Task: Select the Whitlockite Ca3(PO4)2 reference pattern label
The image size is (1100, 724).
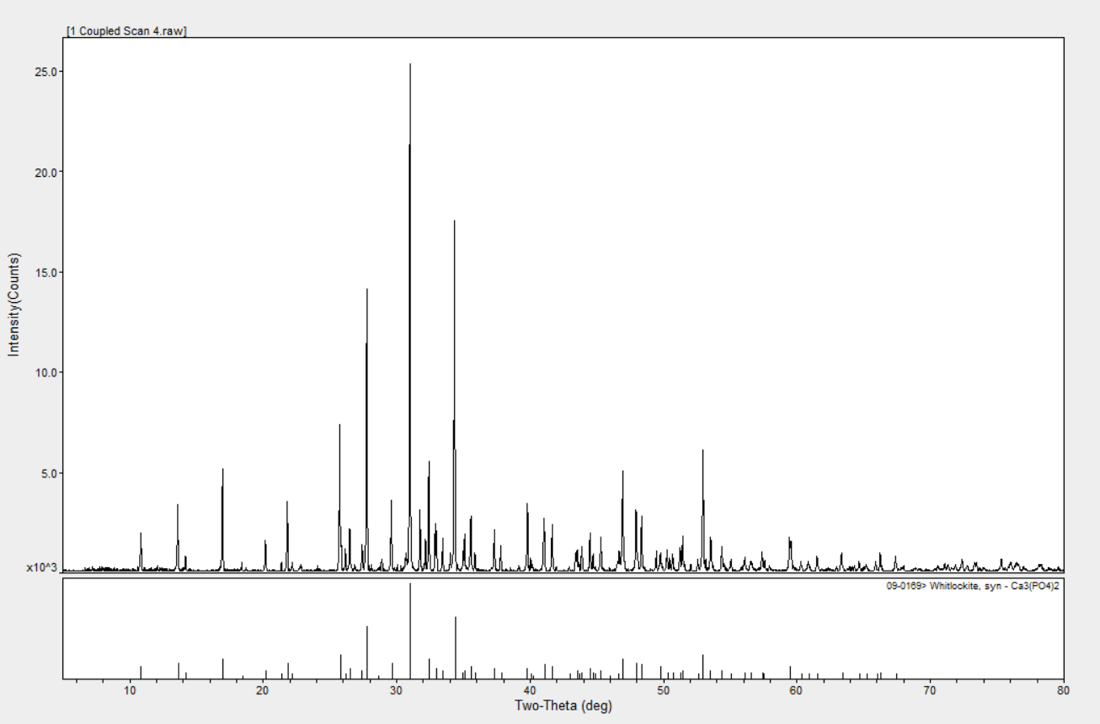Action: pos(972,586)
